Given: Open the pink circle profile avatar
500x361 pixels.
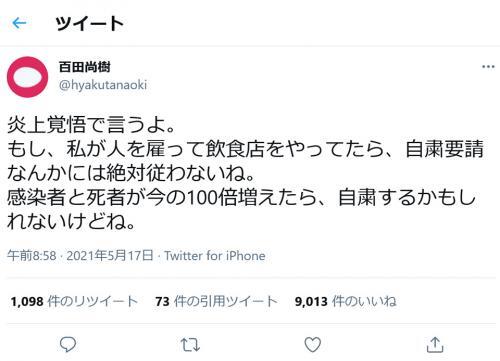Looking at the screenshot, I should pos(28,77).
